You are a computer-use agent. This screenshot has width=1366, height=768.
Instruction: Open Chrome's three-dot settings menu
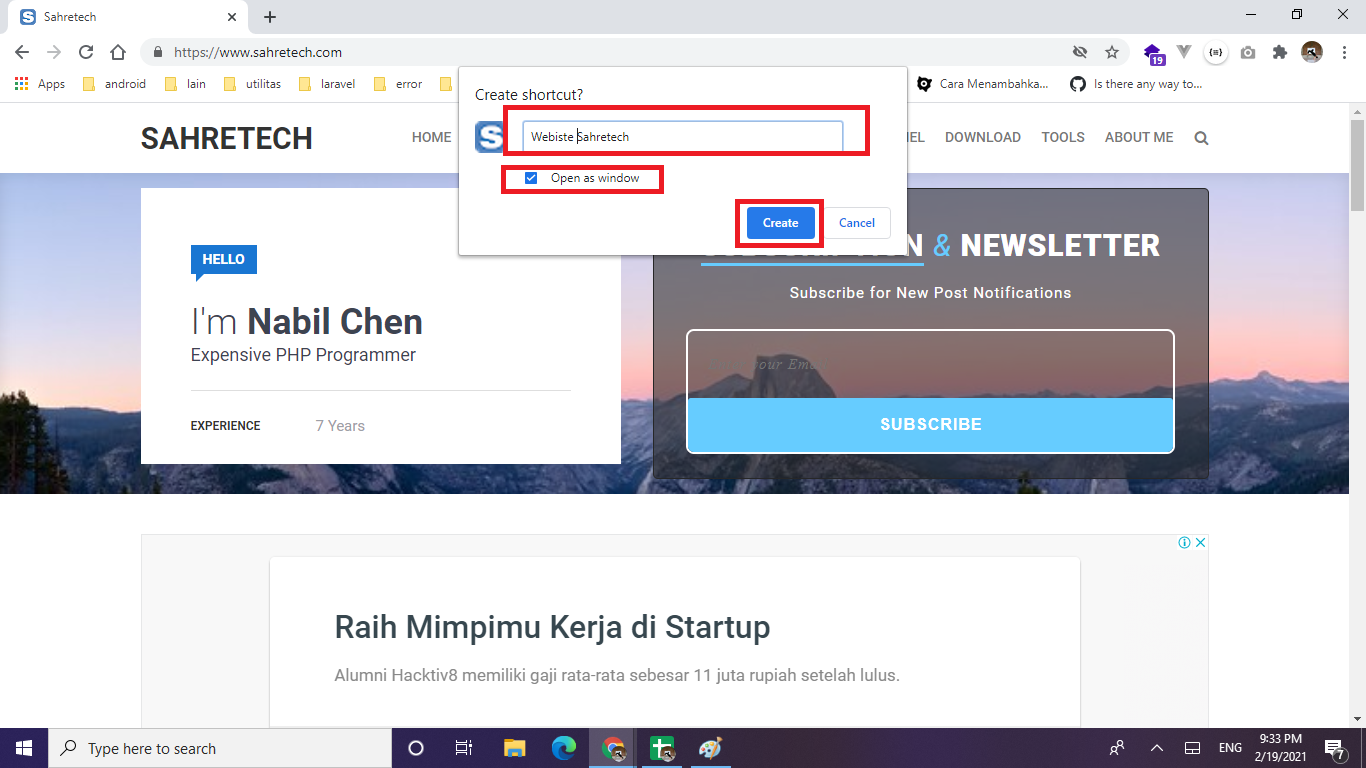click(x=1344, y=51)
